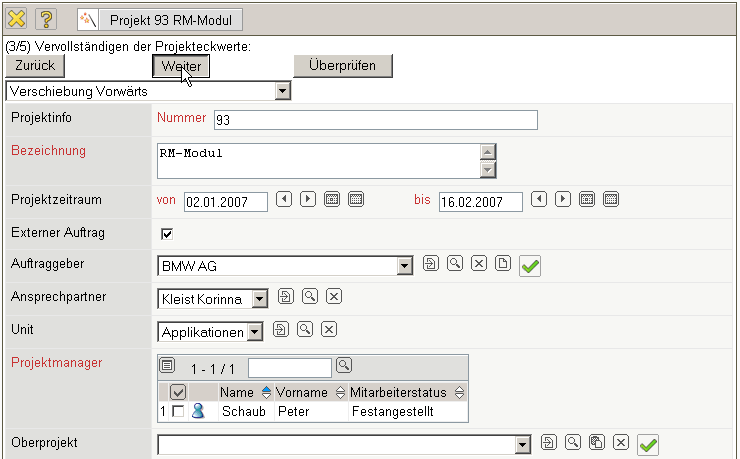Viewport: 740px width, 459px height.
Task: Sort table by Vorname column header
Action: pos(310,393)
